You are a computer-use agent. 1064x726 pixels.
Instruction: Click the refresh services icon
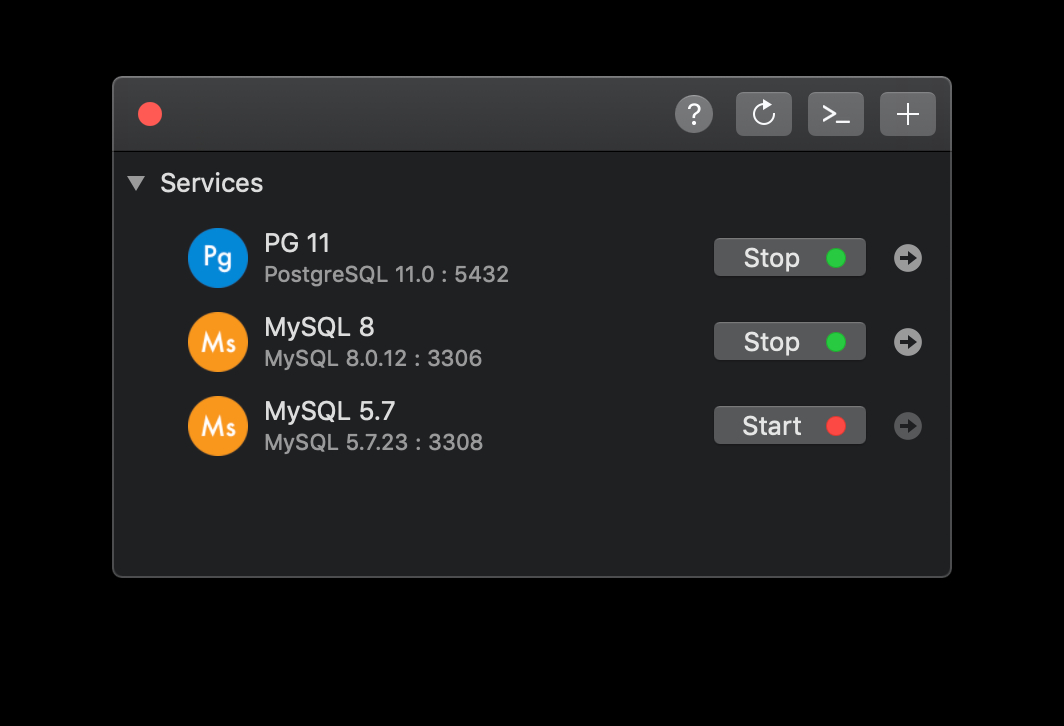pyautogui.click(x=764, y=114)
